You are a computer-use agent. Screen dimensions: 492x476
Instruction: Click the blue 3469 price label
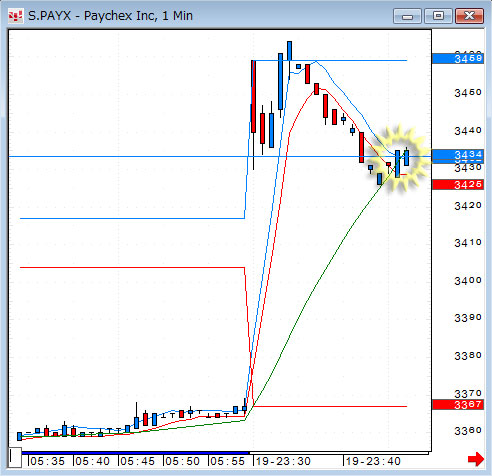pos(458,59)
